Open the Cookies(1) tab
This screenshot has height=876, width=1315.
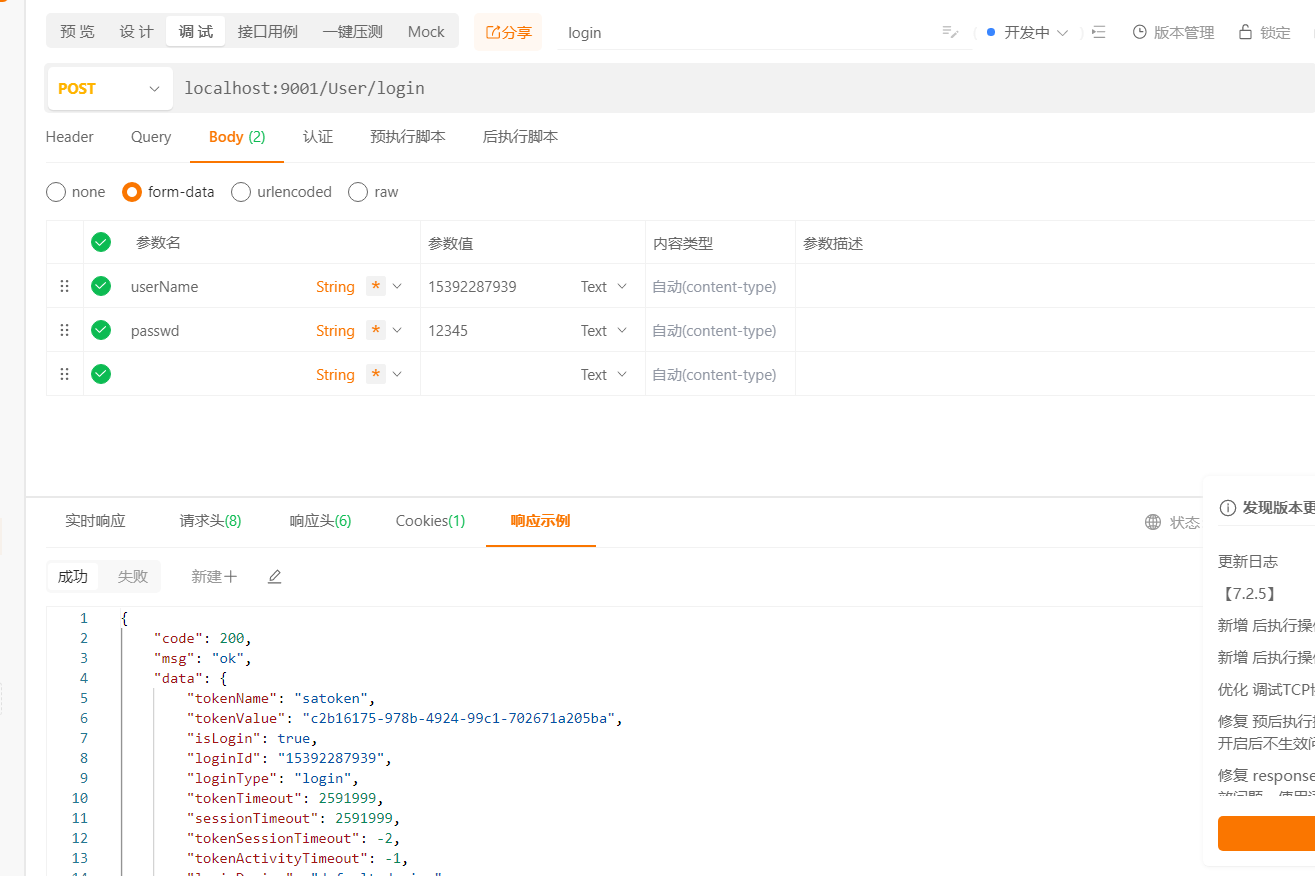[430, 521]
